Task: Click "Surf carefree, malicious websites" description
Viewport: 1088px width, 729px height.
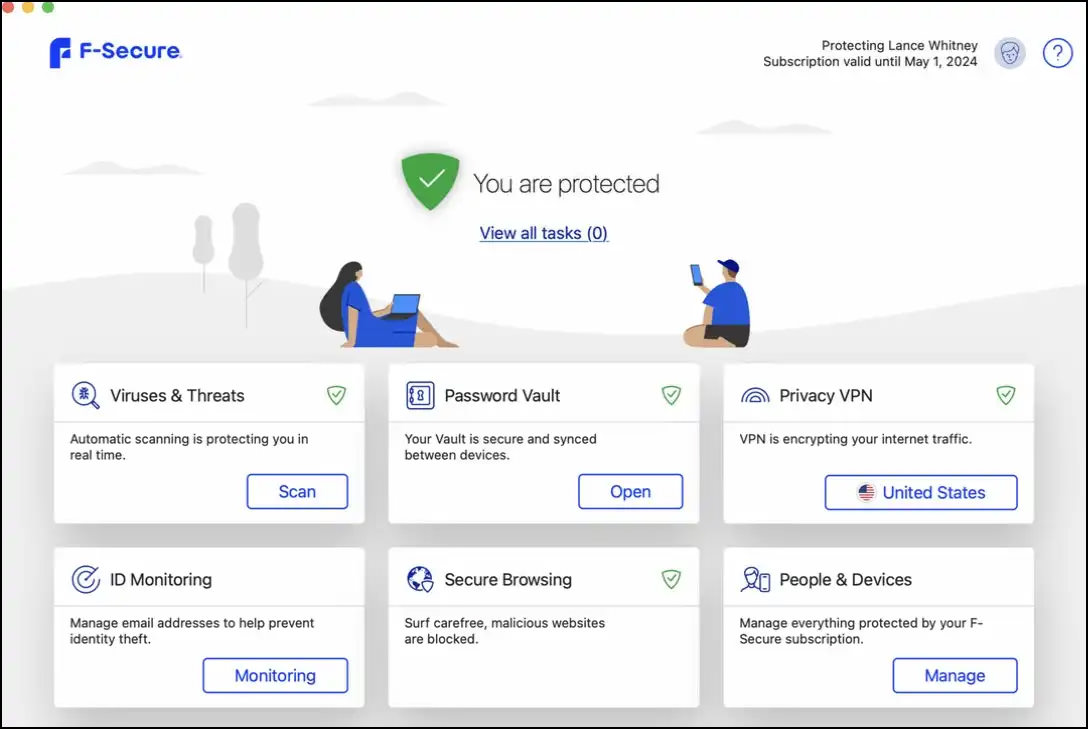Action: (x=504, y=631)
